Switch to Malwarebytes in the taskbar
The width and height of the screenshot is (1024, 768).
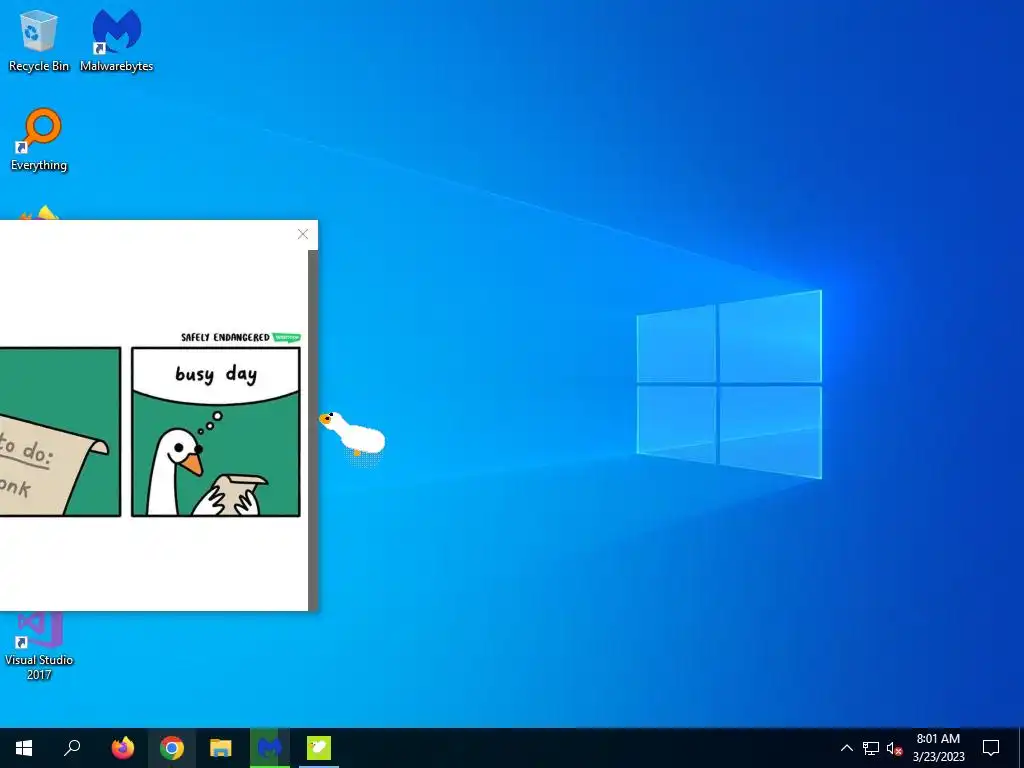click(x=270, y=748)
